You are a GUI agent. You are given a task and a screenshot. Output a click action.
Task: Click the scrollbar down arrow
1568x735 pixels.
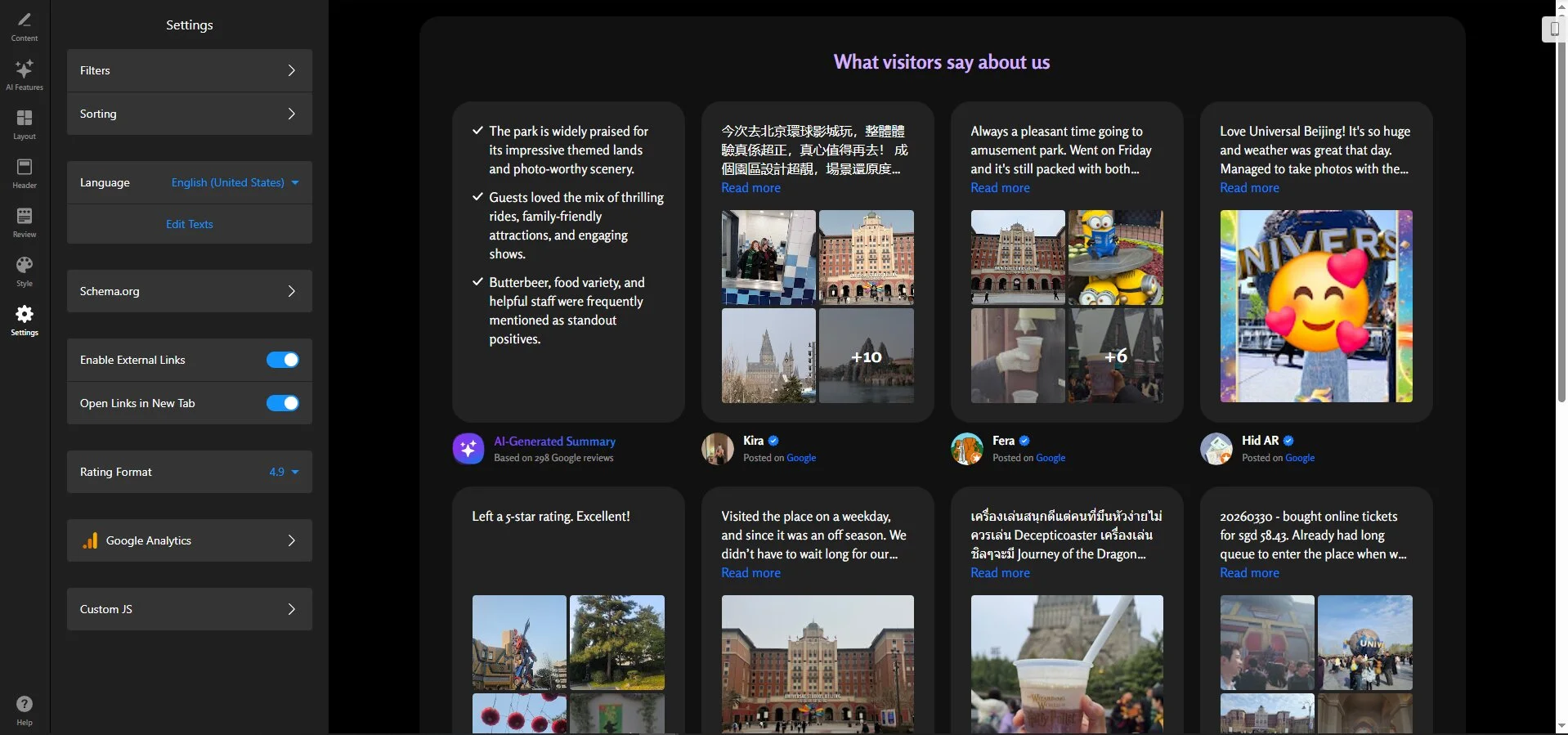1561,726
